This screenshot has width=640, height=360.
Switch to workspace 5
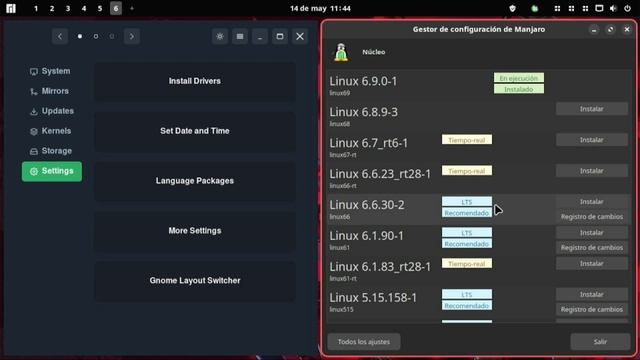(100, 8)
